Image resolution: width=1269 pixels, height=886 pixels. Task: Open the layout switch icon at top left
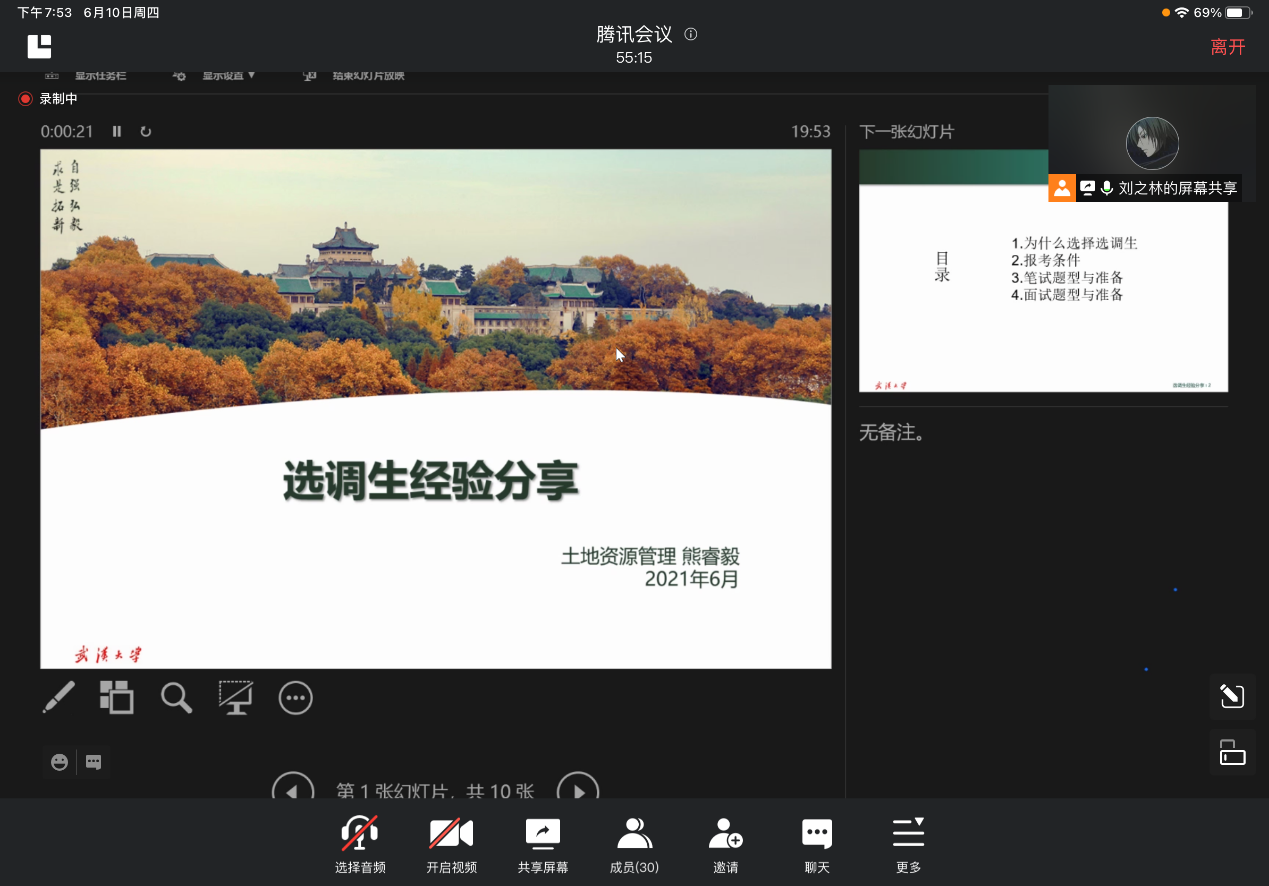pos(39,46)
